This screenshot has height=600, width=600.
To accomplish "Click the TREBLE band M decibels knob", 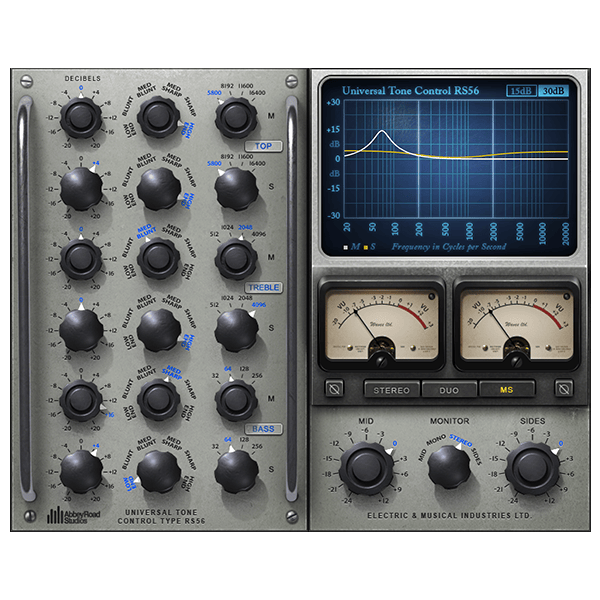I will pyautogui.click(x=81, y=259).
